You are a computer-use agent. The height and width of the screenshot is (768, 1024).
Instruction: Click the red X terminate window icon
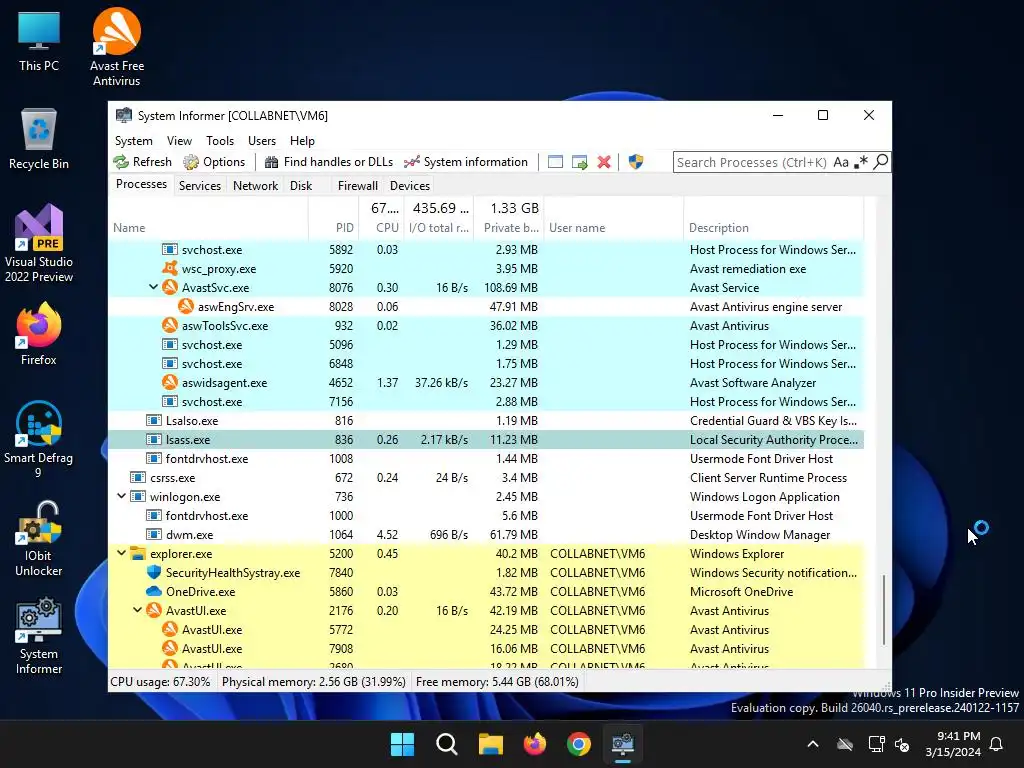[604, 162]
